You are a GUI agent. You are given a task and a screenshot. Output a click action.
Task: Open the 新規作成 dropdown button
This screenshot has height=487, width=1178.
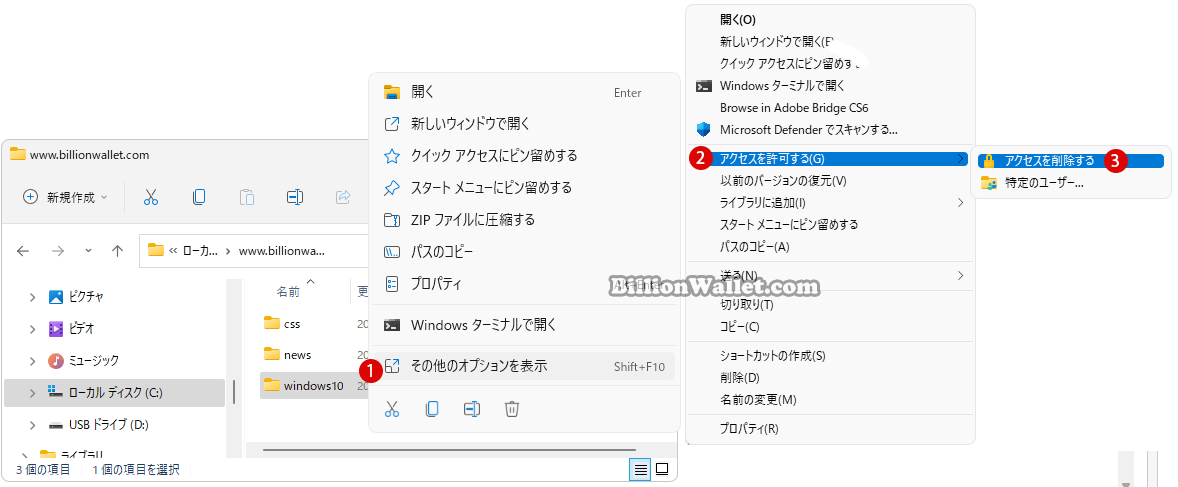click(66, 197)
